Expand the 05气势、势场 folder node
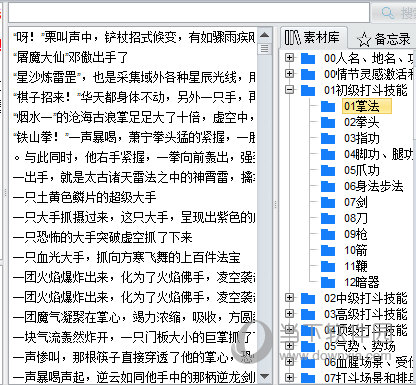416x385 pixels. [290, 346]
